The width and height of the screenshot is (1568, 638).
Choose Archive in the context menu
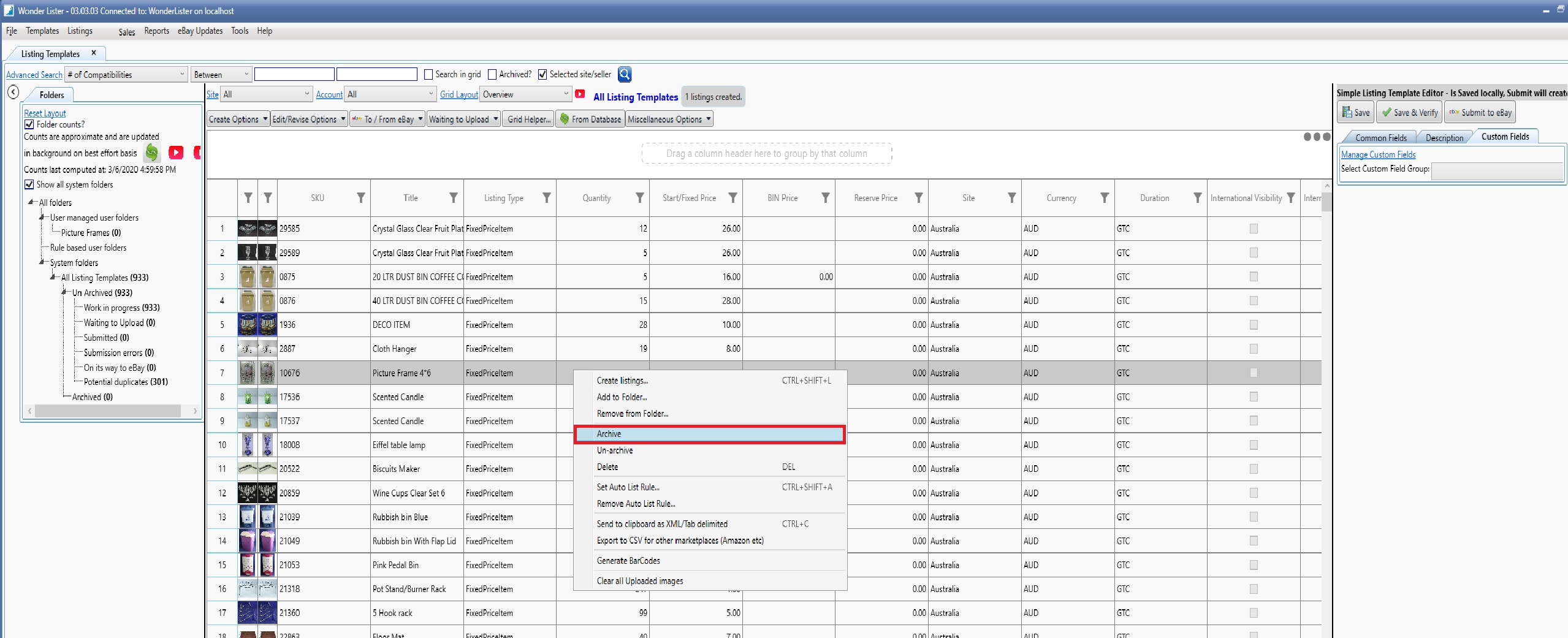click(710, 434)
